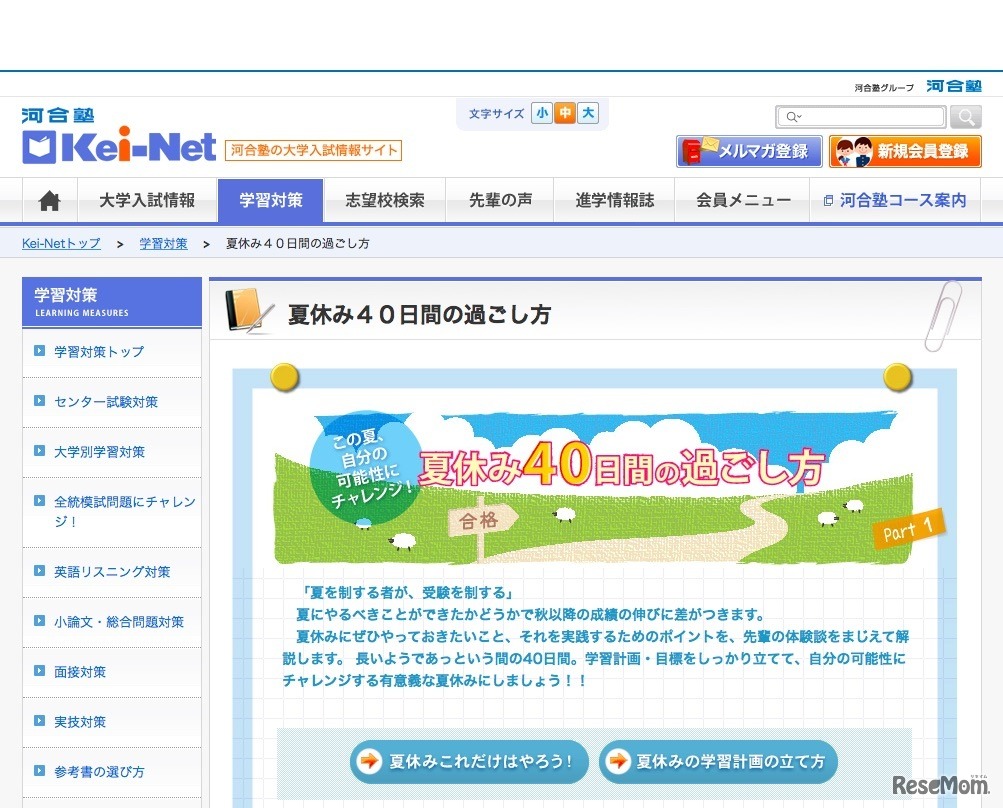The height and width of the screenshot is (808, 1003).
Task: Switch to the 先輩の声 tab
Action: click(499, 200)
